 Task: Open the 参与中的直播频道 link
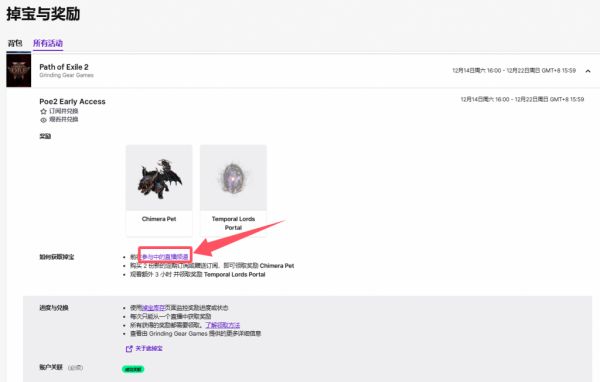[165, 257]
